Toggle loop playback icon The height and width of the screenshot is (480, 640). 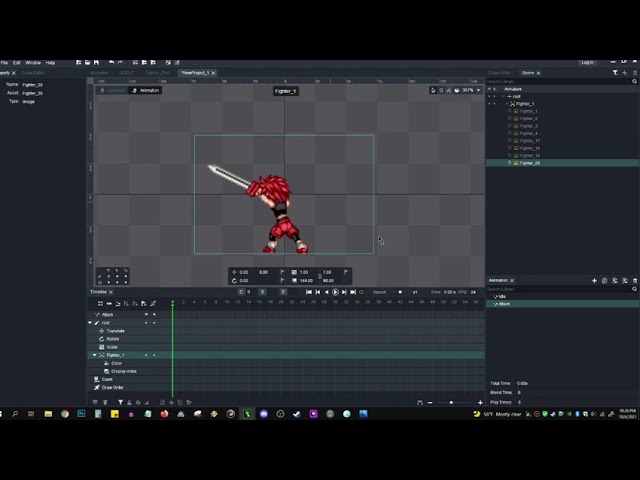click(362, 292)
